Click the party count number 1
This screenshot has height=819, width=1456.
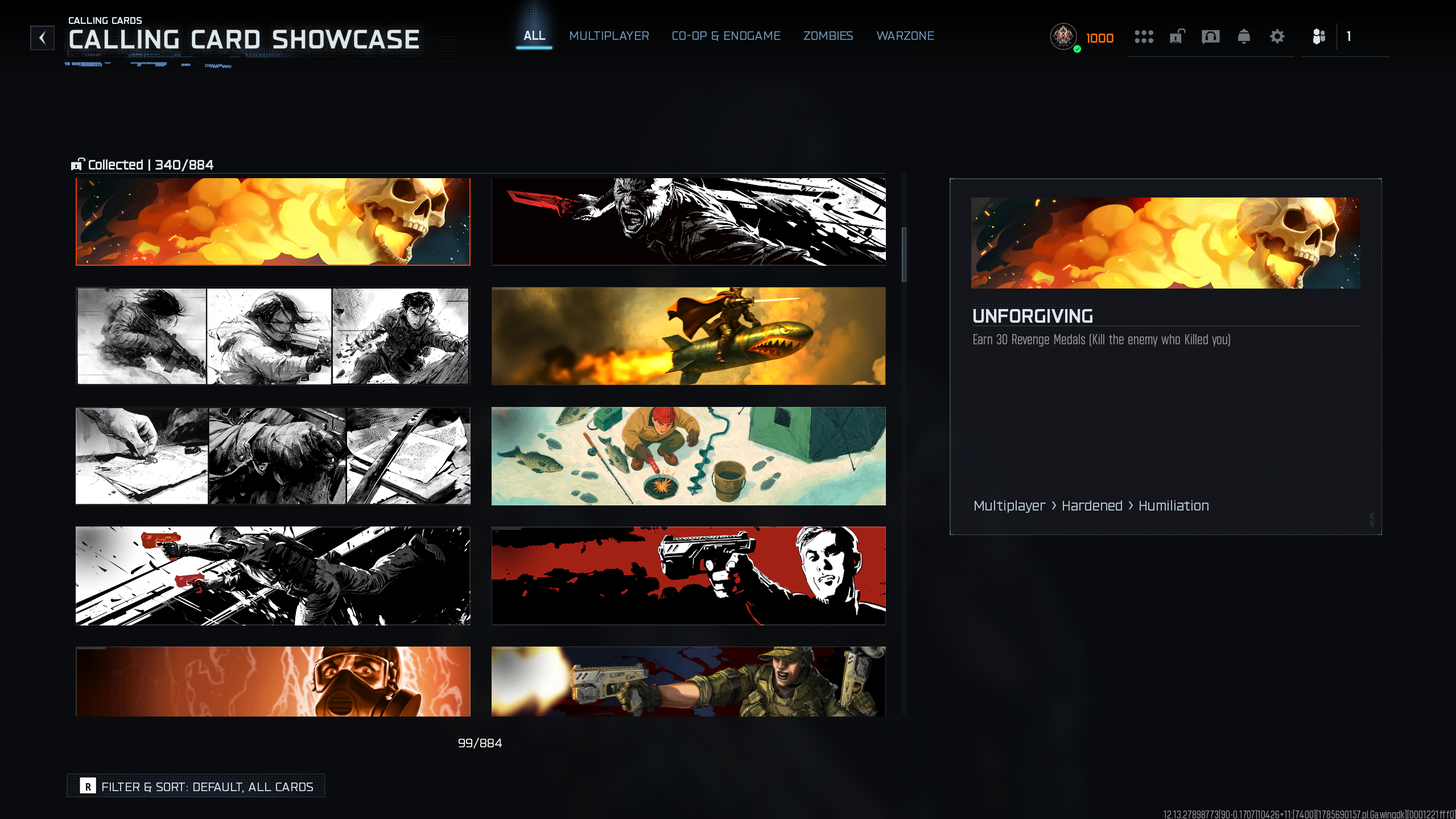tap(1348, 36)
